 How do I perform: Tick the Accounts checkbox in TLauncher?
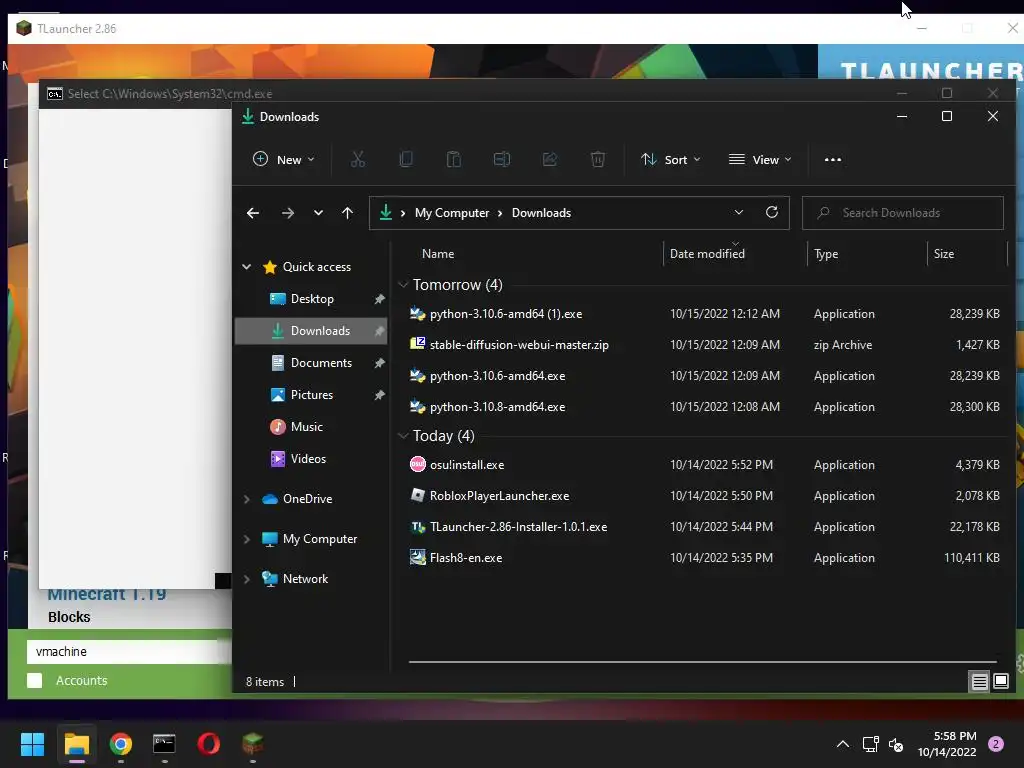[x=35, y=680]
